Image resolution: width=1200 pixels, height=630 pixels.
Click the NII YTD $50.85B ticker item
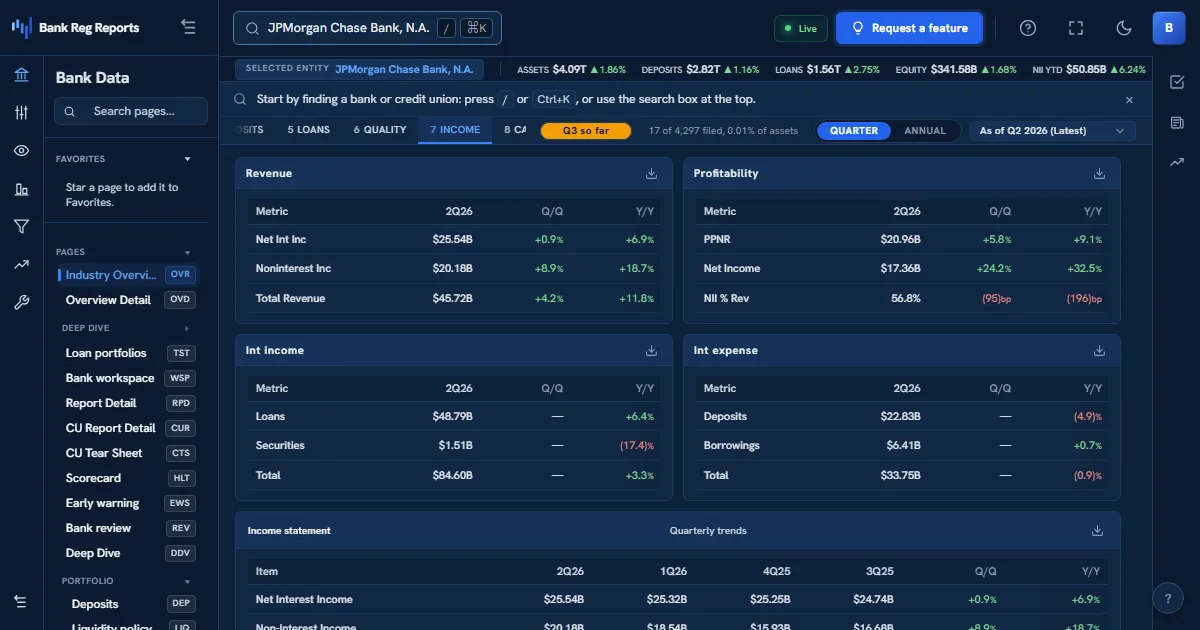coord(1089,70)
